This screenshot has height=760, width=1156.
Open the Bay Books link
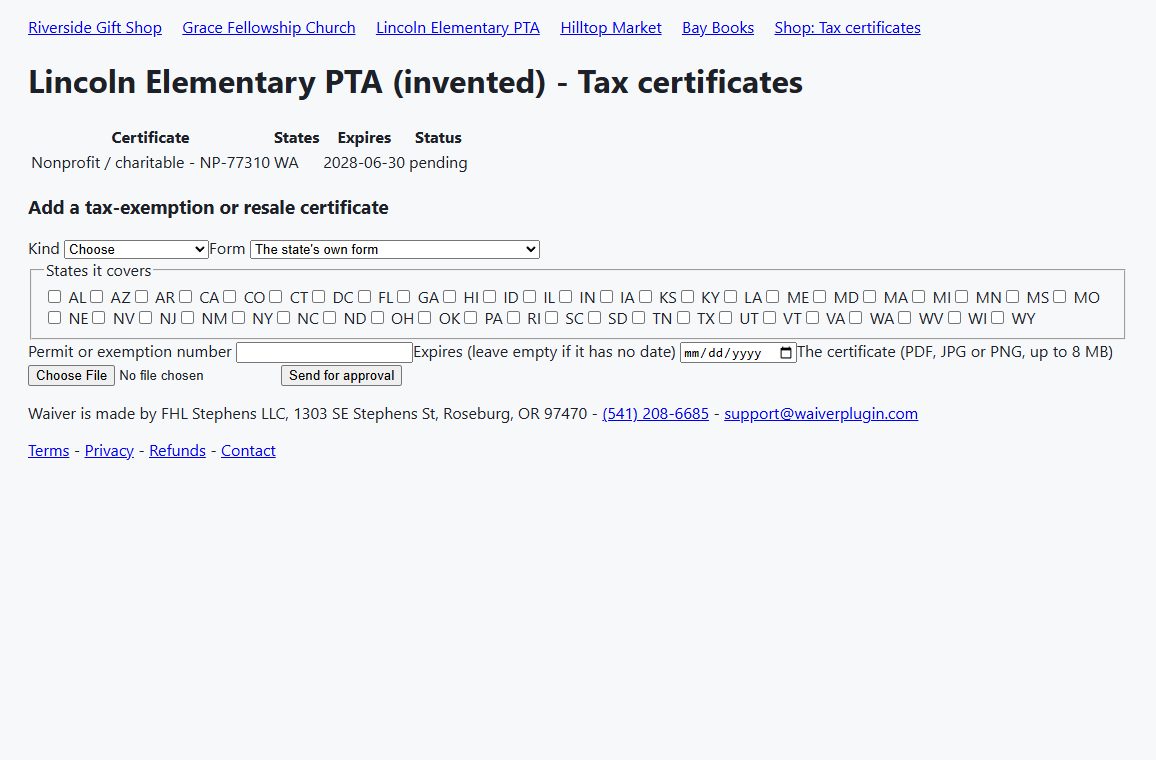pos(718,28)
